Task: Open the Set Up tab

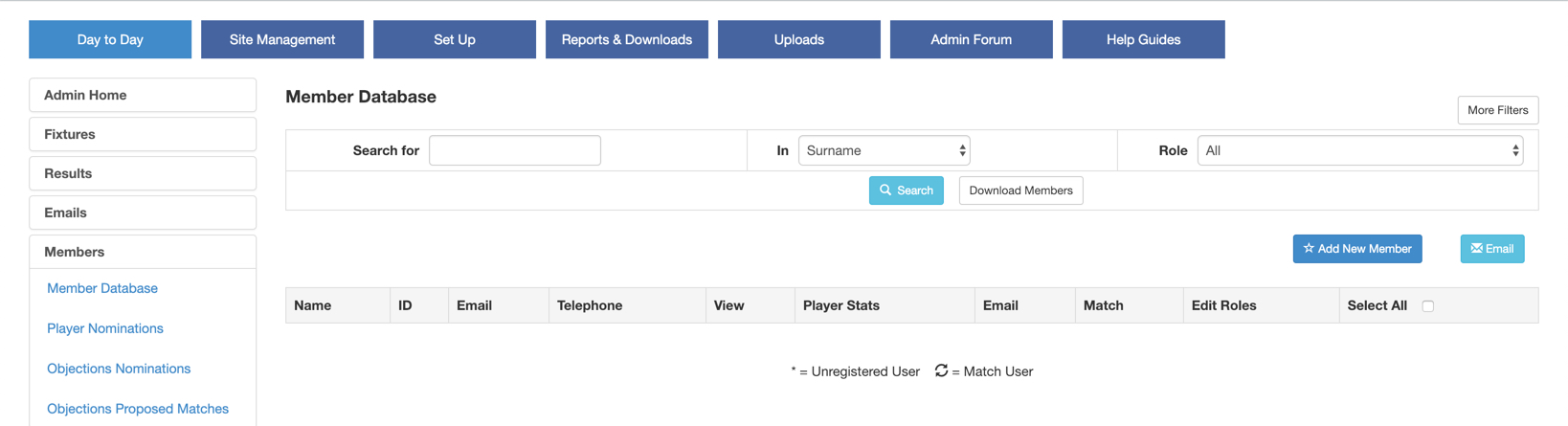Action: [455, 39]
